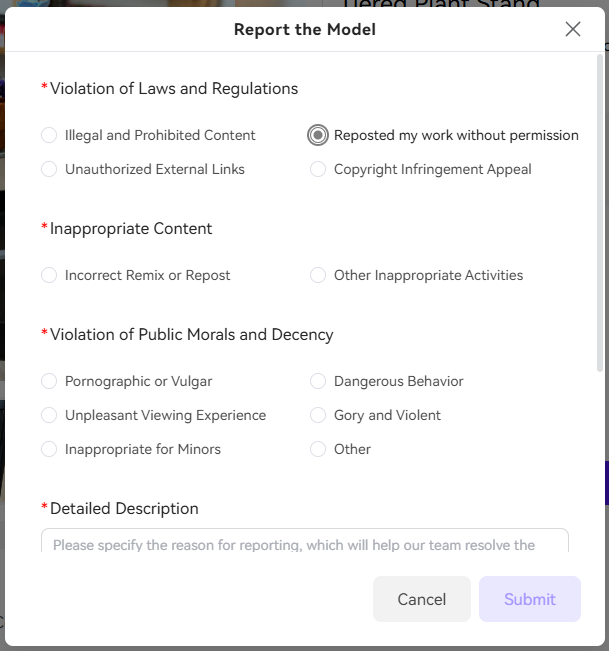
Task: Choose Unauthorized External Links radio button
Action: [x=49, y=169]
